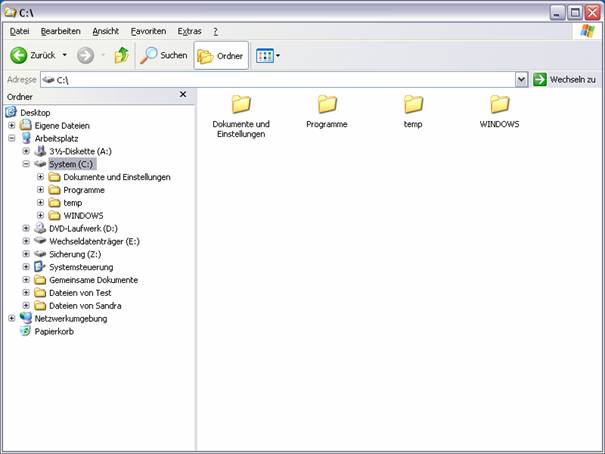
Task: Select the Systemsteuerung control panel icon
Action: pos(40,267)
